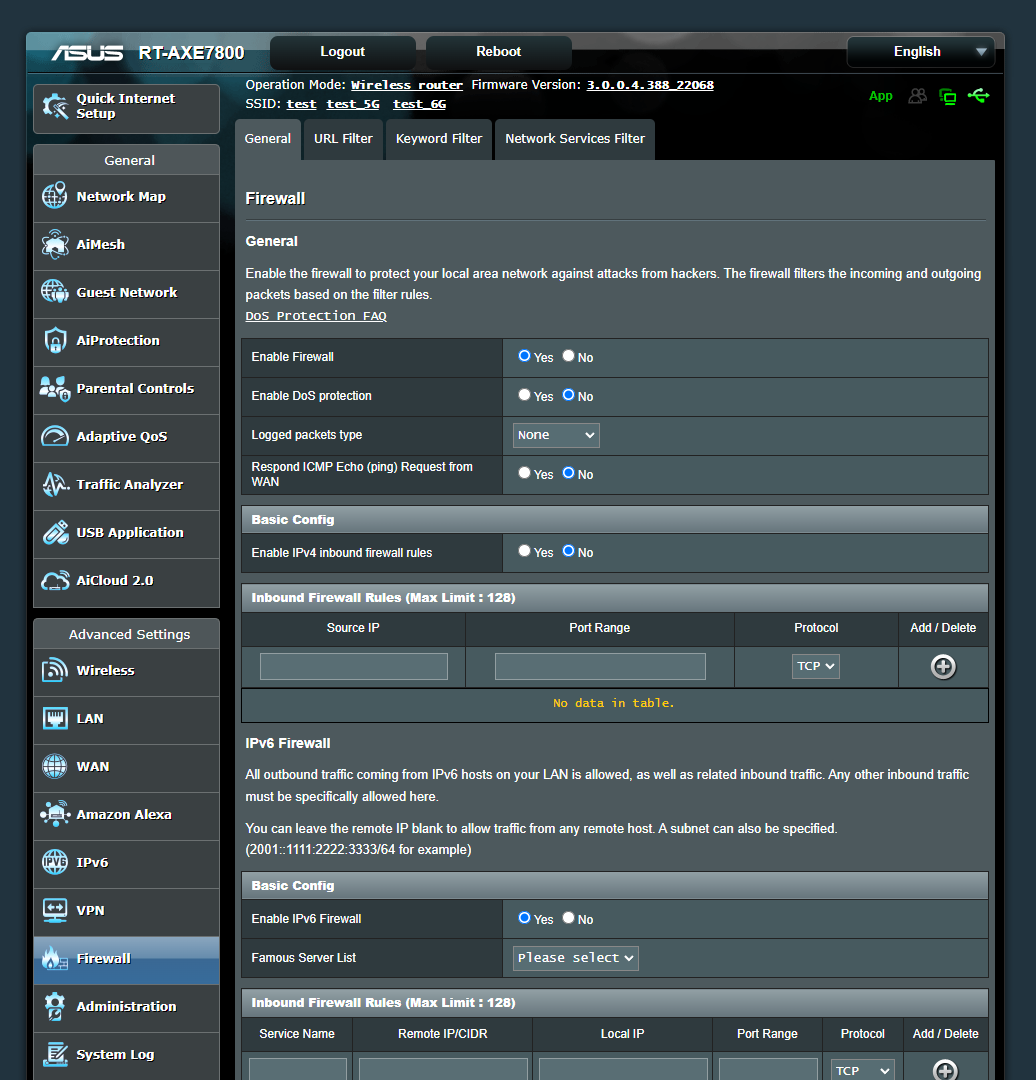Click the Logout button
This screenshot has height=1080, width=1036.
tap(342, 52)
